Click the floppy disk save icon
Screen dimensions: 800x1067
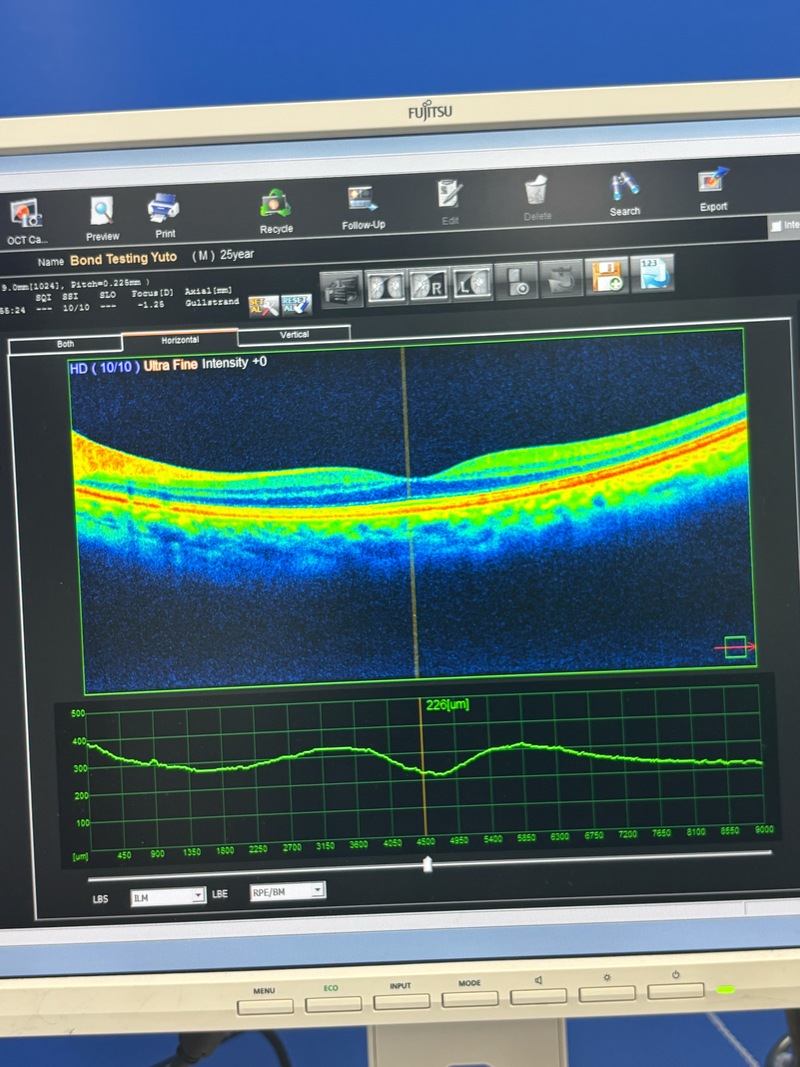tap(608, 276)
